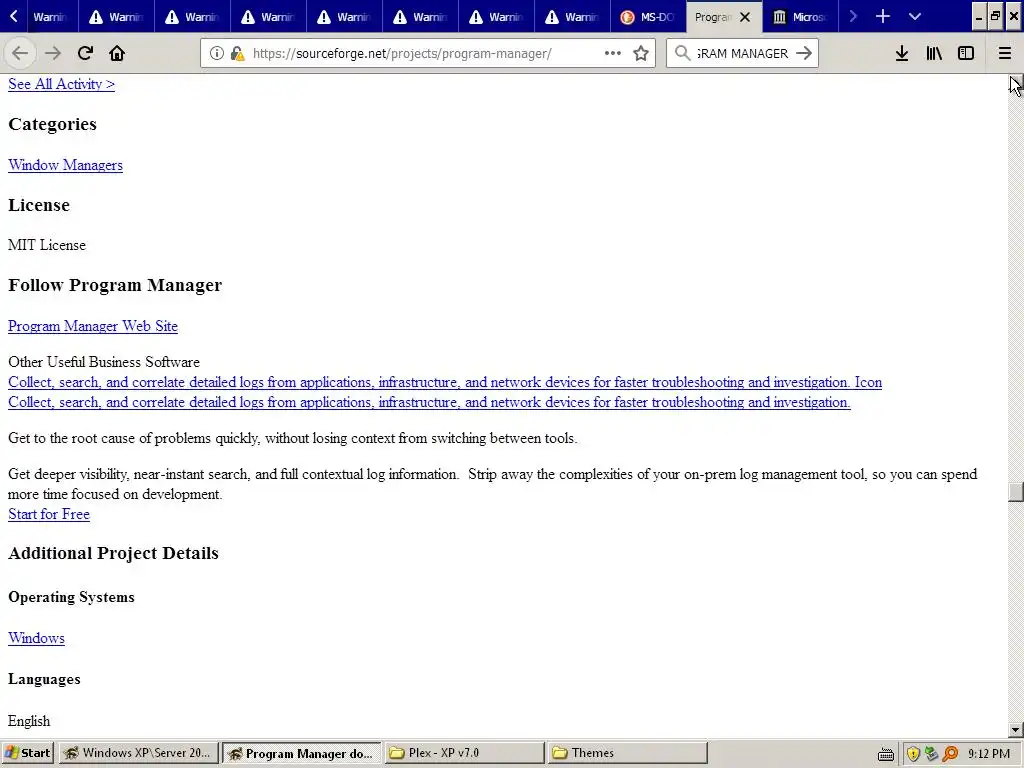Open the Windows operating system link
1024x768 pixels.
(36, 638)
